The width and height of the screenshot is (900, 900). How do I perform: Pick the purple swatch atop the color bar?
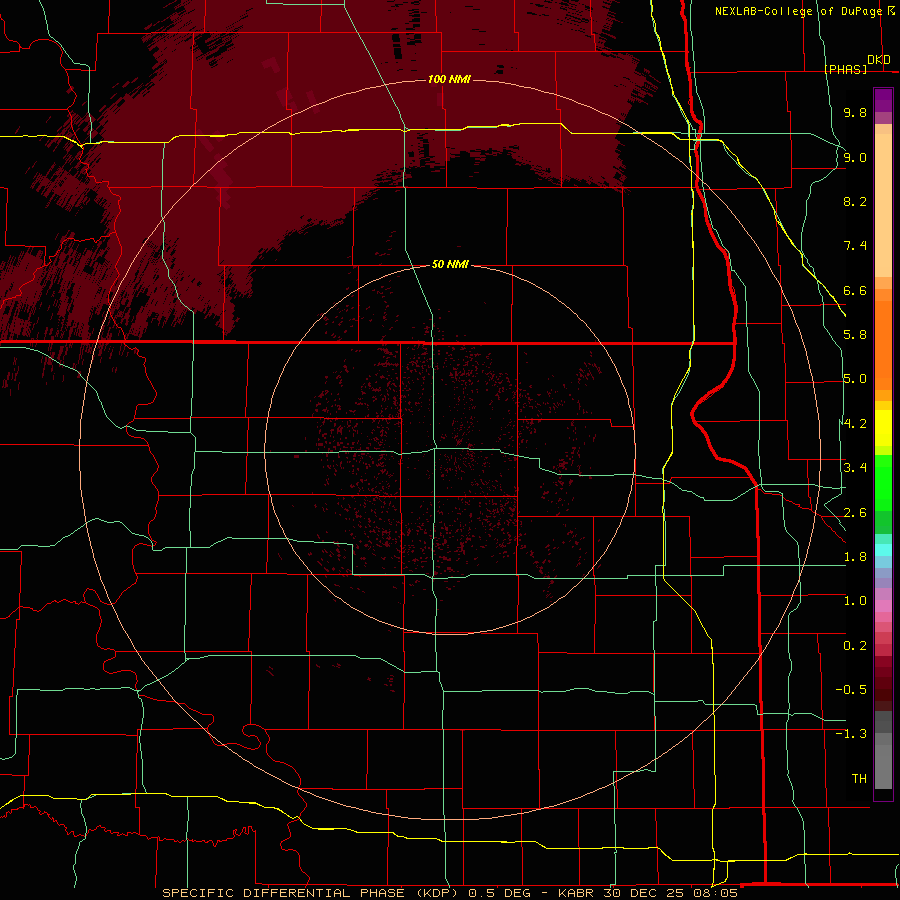(x=883, y=100)
